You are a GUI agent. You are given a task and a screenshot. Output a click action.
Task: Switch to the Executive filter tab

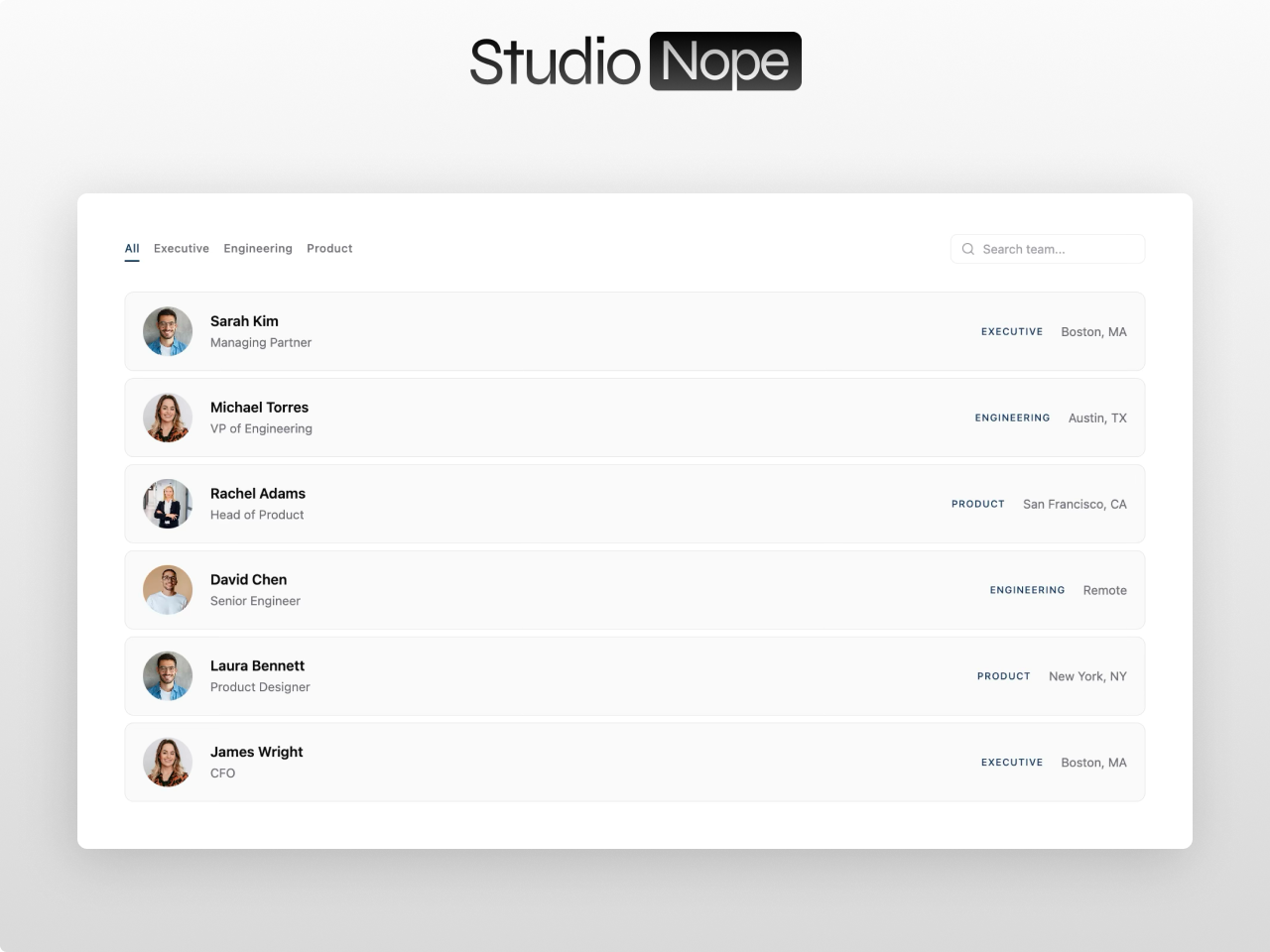tap(182, 248)
